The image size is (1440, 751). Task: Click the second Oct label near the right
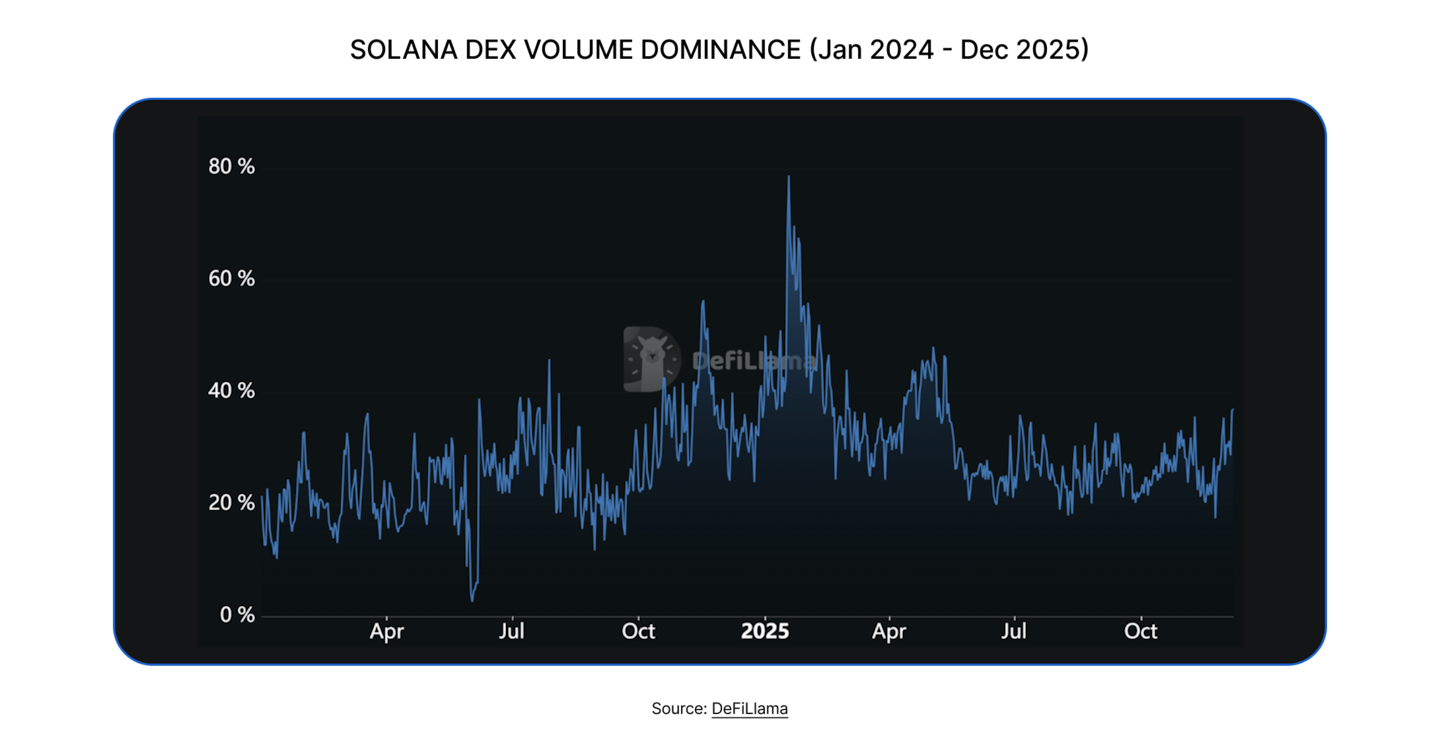point(1140,631)
